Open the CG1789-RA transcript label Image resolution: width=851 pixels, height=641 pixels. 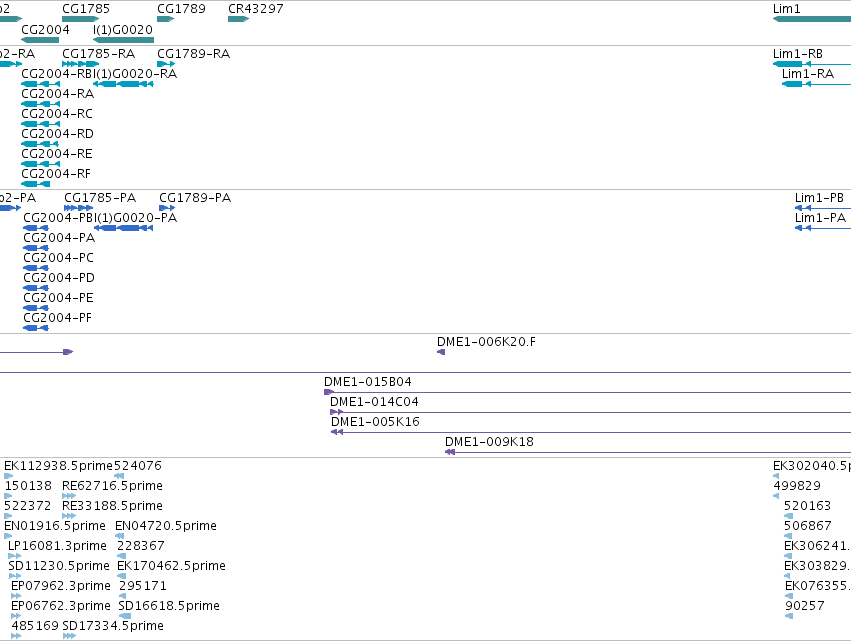(193, 54)
